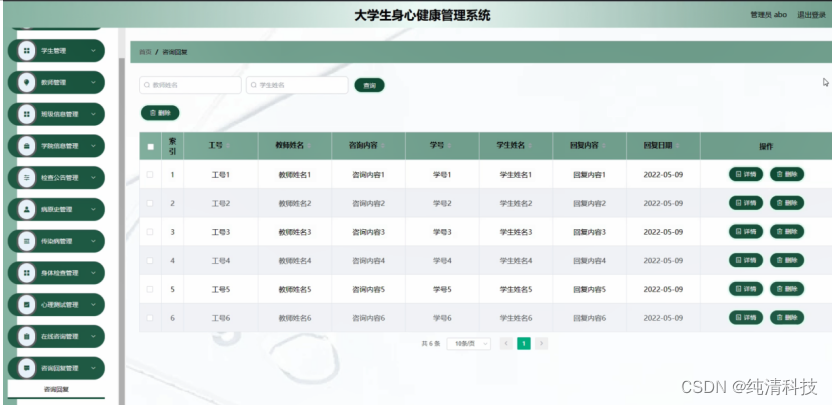Expand 传染病管理 using its chevron
The image size is (833, 405).
click(x=94, y=241)
